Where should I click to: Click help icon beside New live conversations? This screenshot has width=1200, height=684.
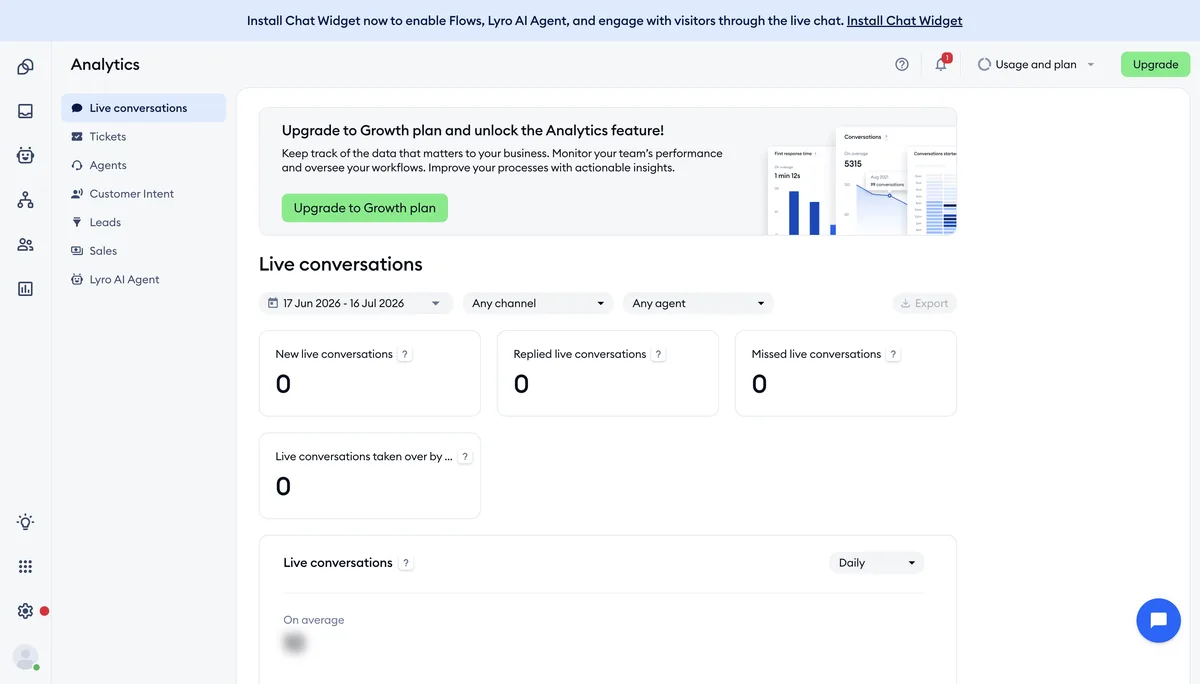[x=405, y=354]
